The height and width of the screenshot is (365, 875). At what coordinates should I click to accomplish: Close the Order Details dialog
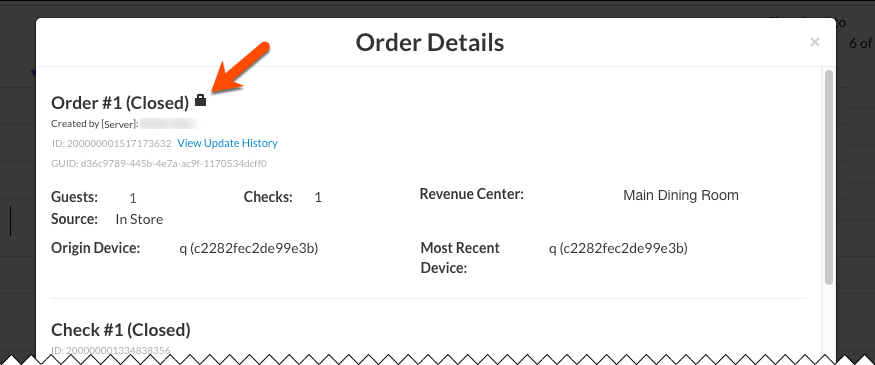coord(815,42)
